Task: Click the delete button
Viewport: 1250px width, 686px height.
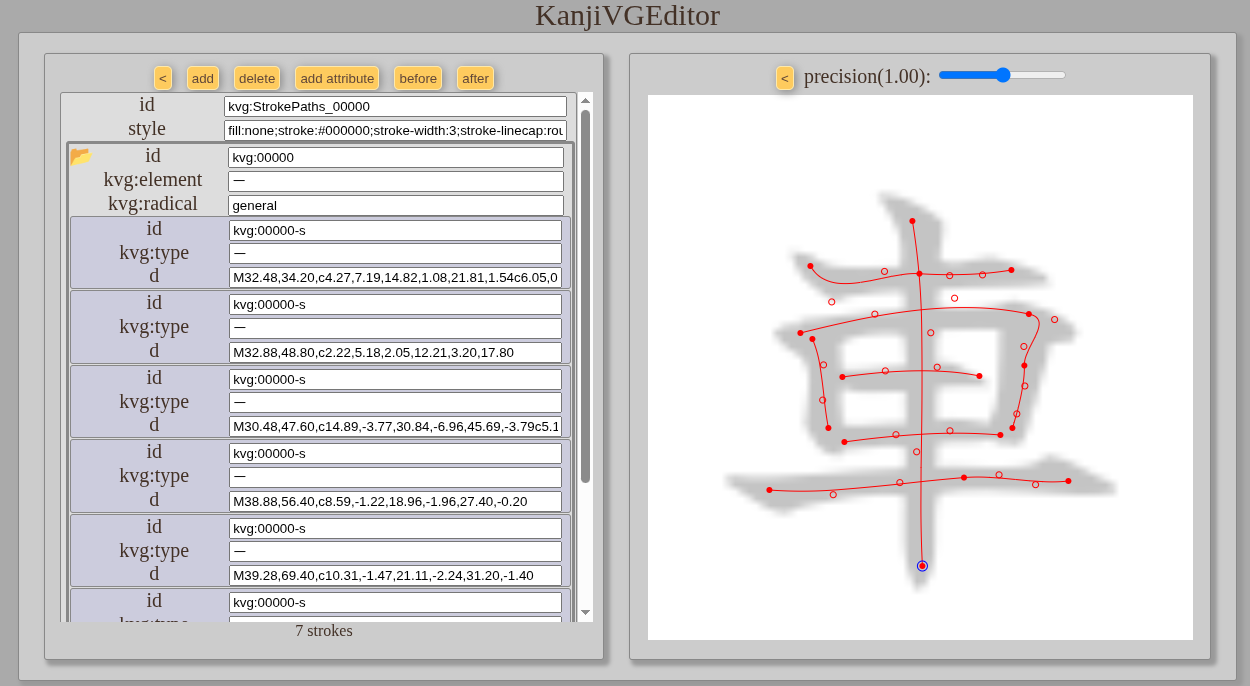Action: tap(257, 78)
